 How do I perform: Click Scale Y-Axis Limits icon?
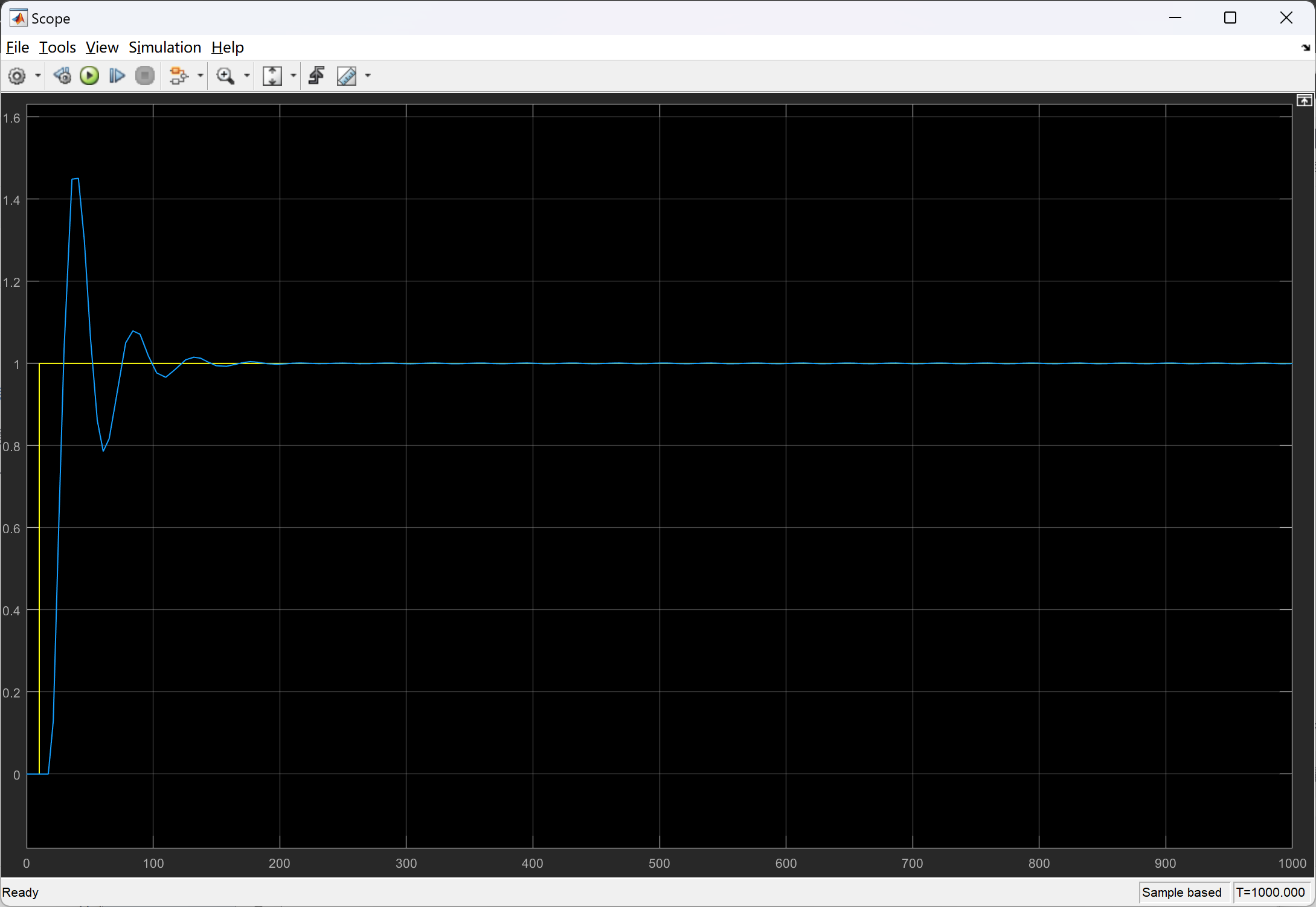(x=272, y=76)
